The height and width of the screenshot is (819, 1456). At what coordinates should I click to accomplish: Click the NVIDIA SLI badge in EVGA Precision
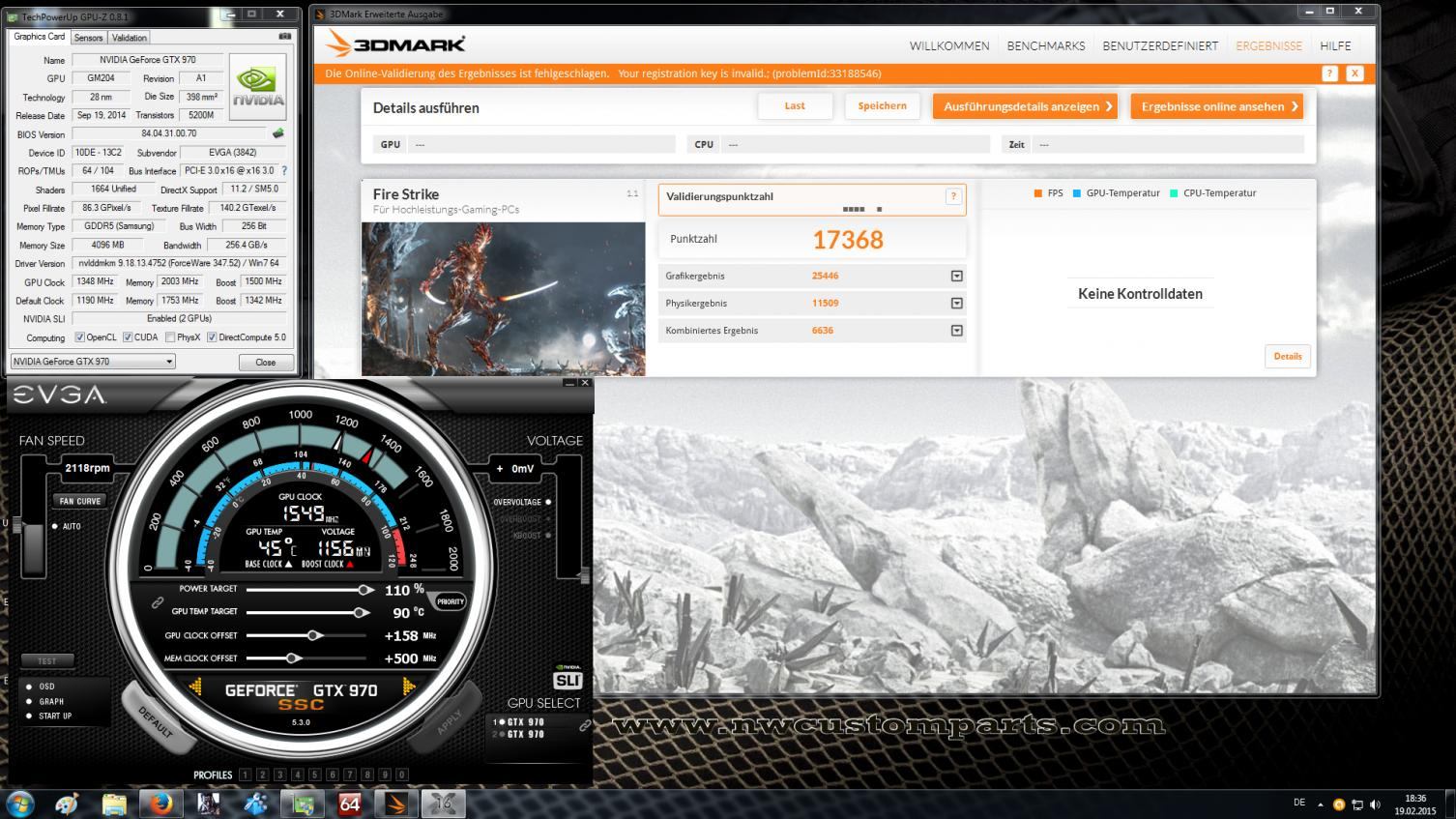(568, 675)
